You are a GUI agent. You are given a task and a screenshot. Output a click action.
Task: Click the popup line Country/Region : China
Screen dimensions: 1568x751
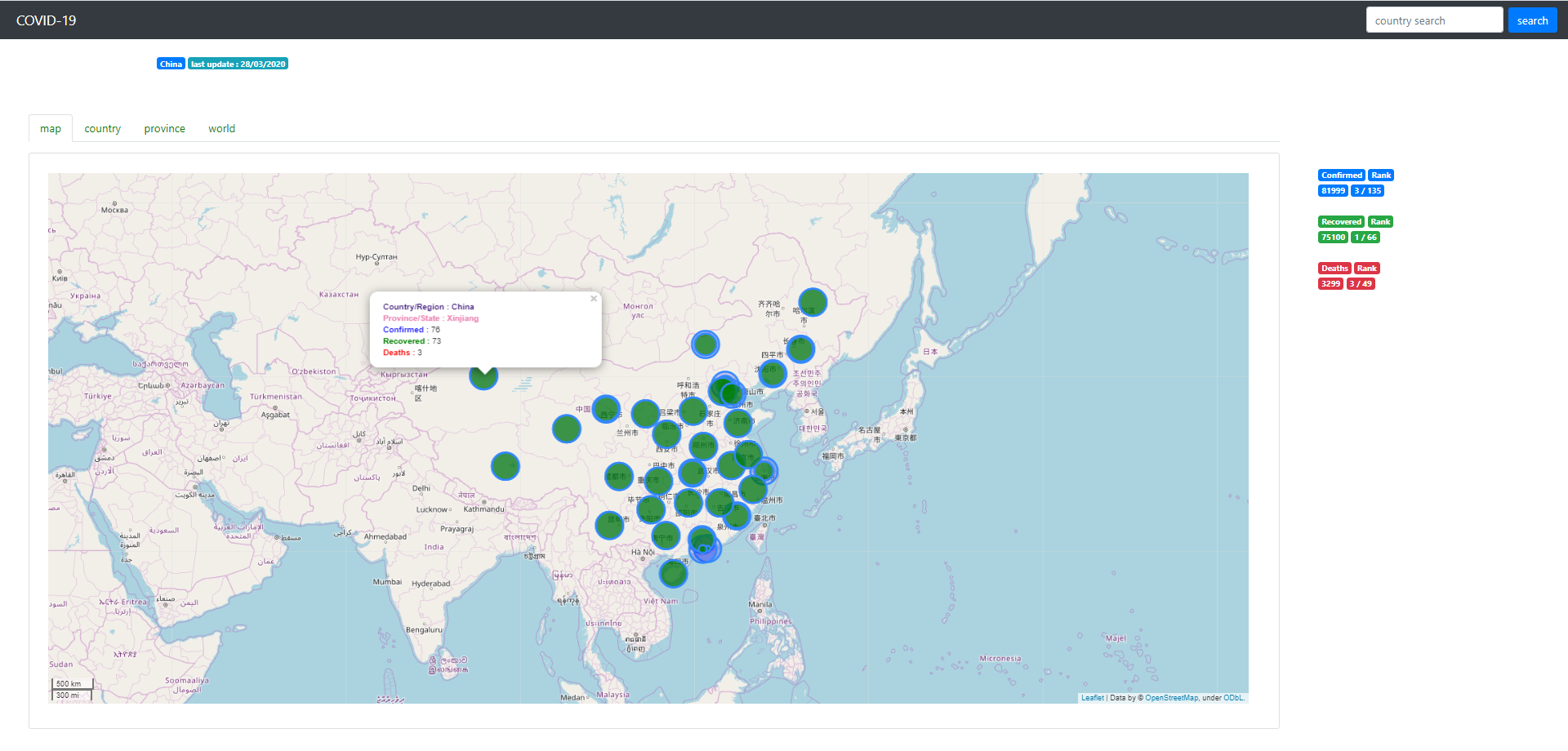[429, 307]
